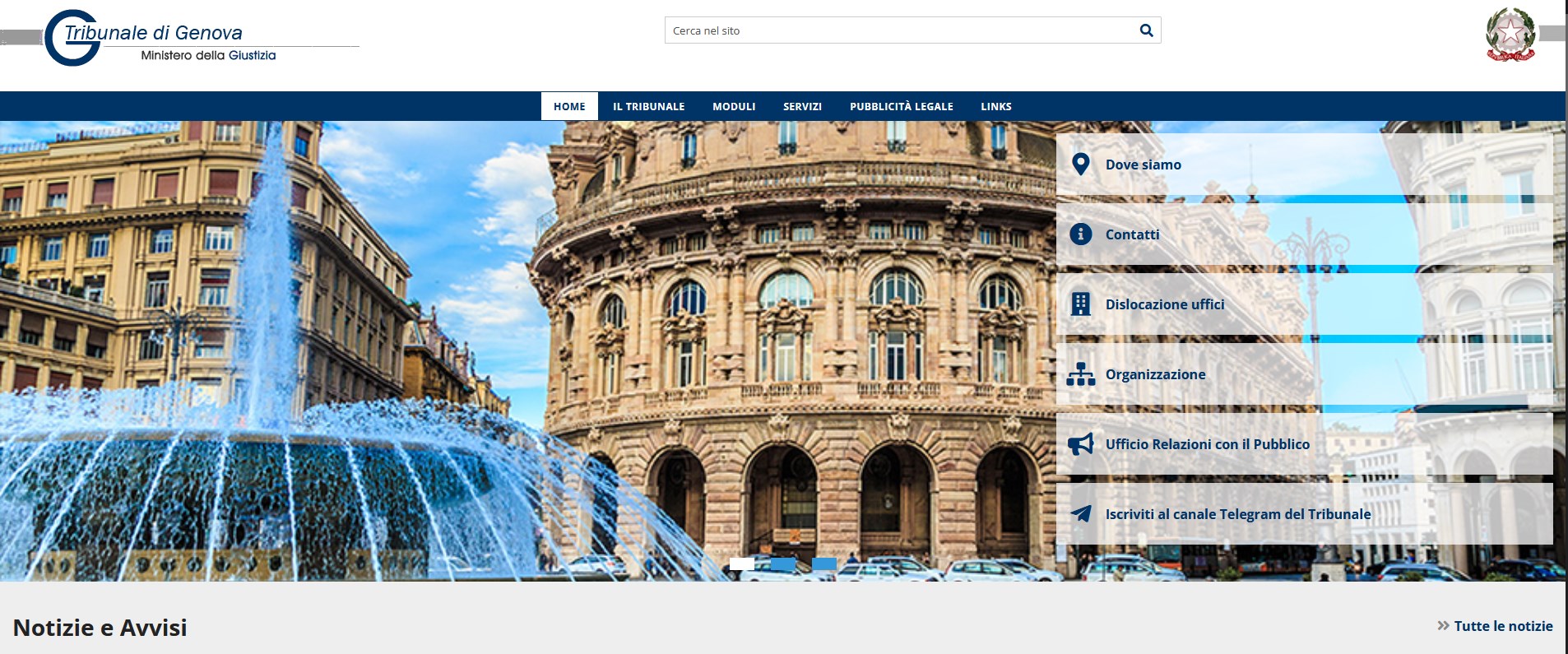
Task: Focus the Cerca nel sito search field
Action: [897, 30]
